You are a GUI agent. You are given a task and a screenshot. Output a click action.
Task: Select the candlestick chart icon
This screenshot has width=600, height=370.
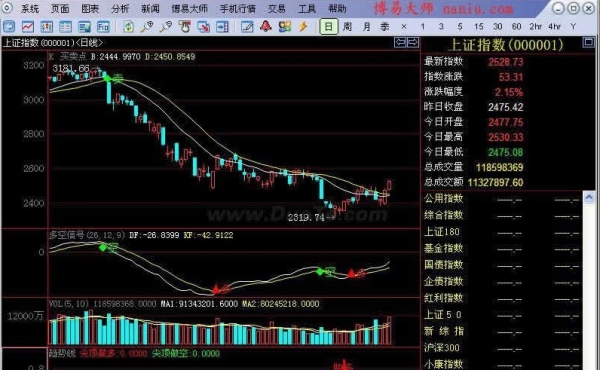point(47,26)
